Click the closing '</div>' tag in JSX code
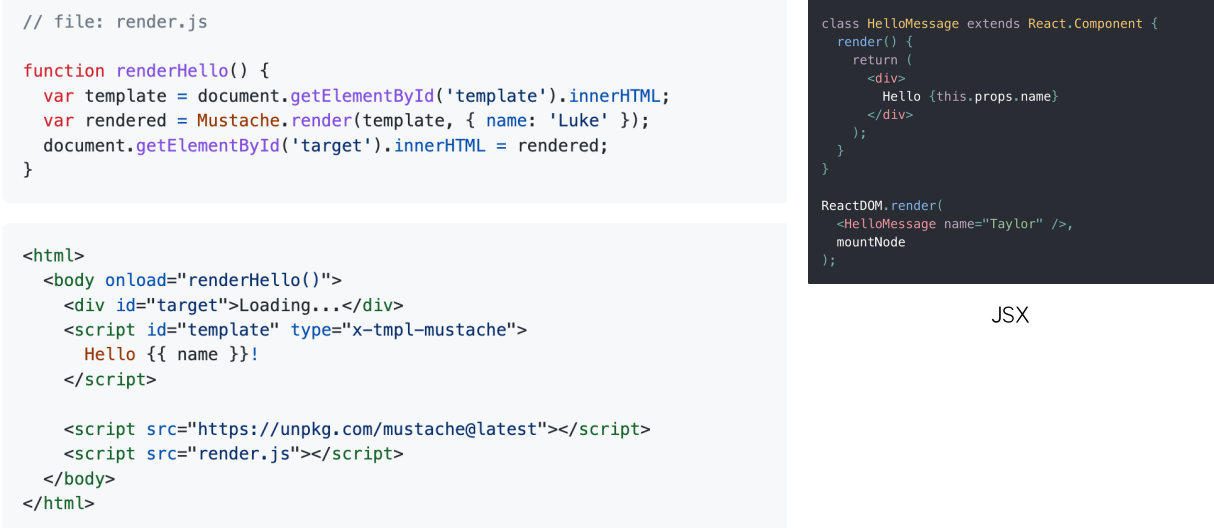This screenshot has width=1214, height=528. (x=890, y=114)
